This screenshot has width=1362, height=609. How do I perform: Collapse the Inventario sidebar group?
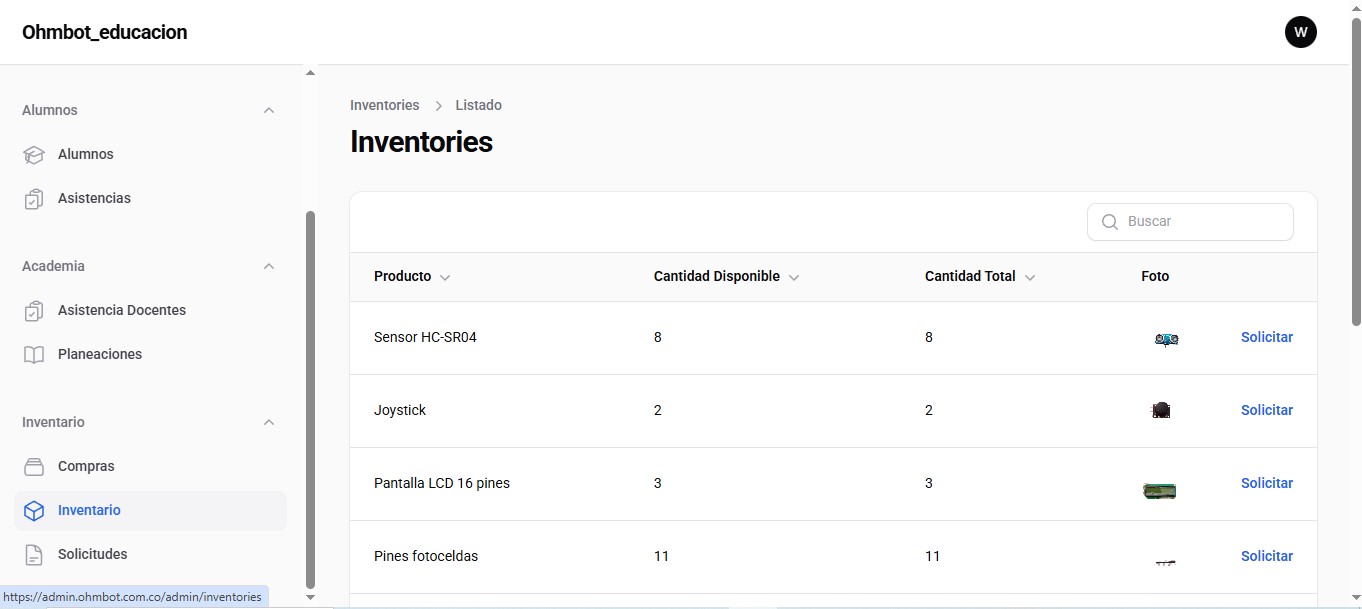(268, 422)
